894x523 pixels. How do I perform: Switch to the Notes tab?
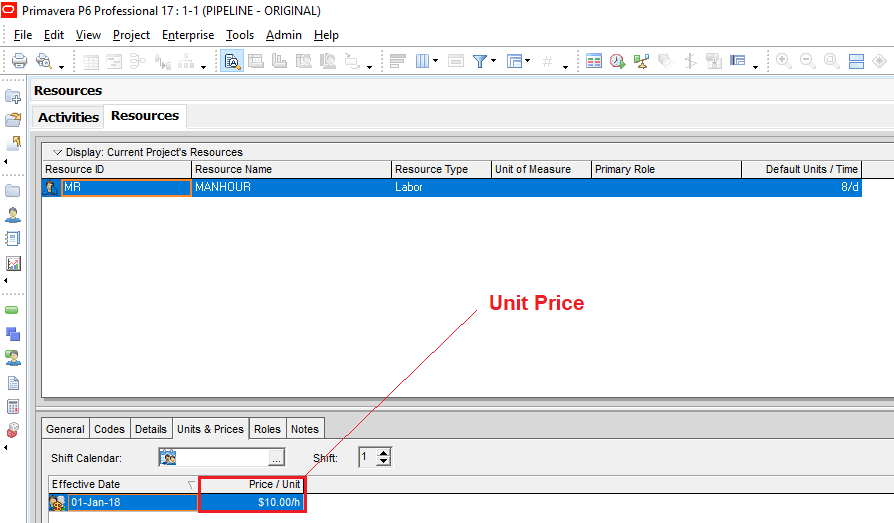(x=304, y=429)
